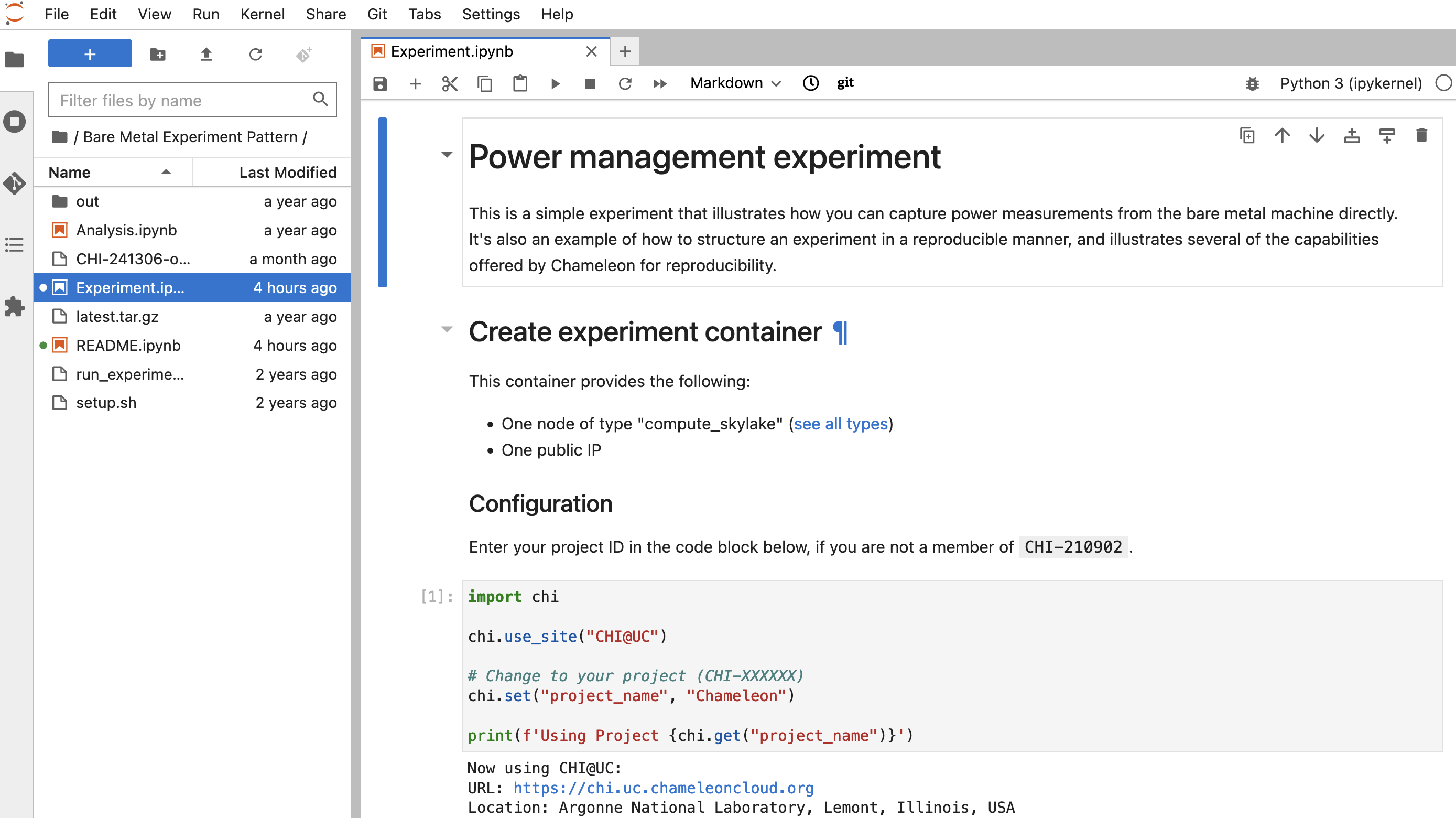Click the kernel status circle indicator
The height and width of the screenshot is (818, 1456).
tap(1443, 83)
